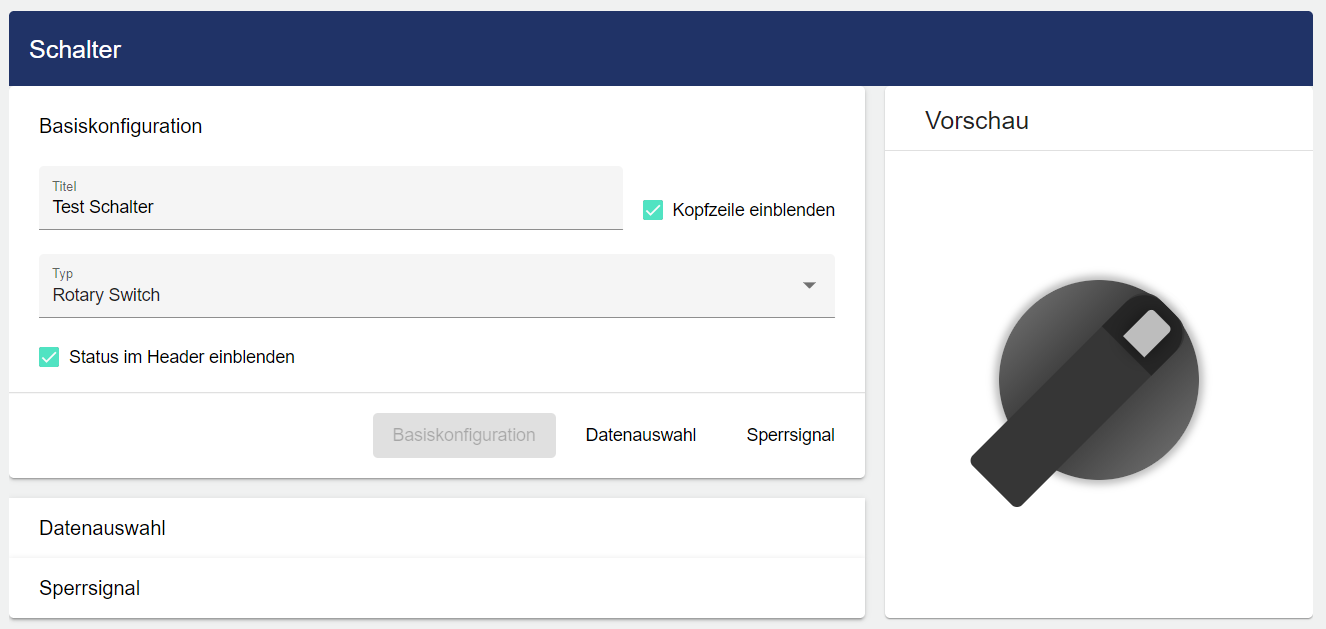This screenshot has width=1326, height=629.
Task: Toggle Status im Header einblenden checkbox
Action: pos(49,357)
